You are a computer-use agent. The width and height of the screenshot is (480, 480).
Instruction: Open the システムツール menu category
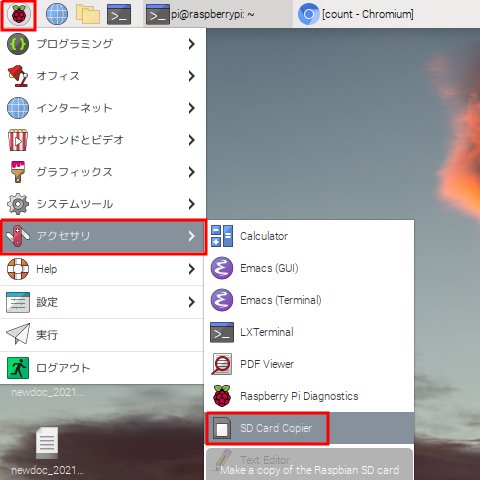click(x=102, y=204)
